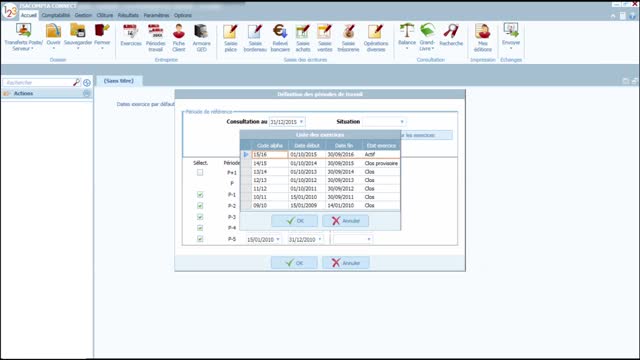
Task: Click the Recherche icon in ribbon
Action: 451,31
